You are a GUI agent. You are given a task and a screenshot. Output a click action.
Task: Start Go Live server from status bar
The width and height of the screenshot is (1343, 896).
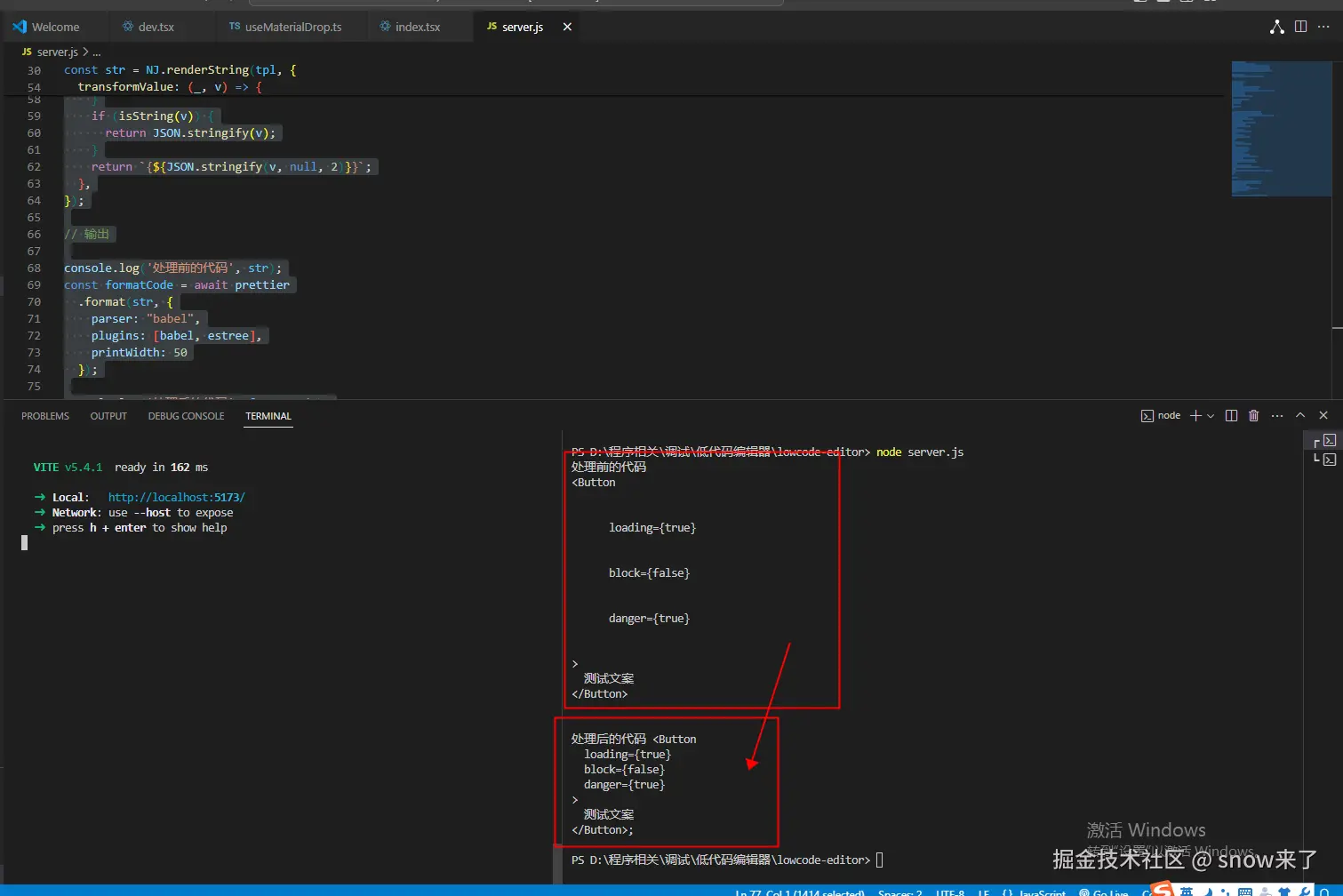coord(1104,892)
